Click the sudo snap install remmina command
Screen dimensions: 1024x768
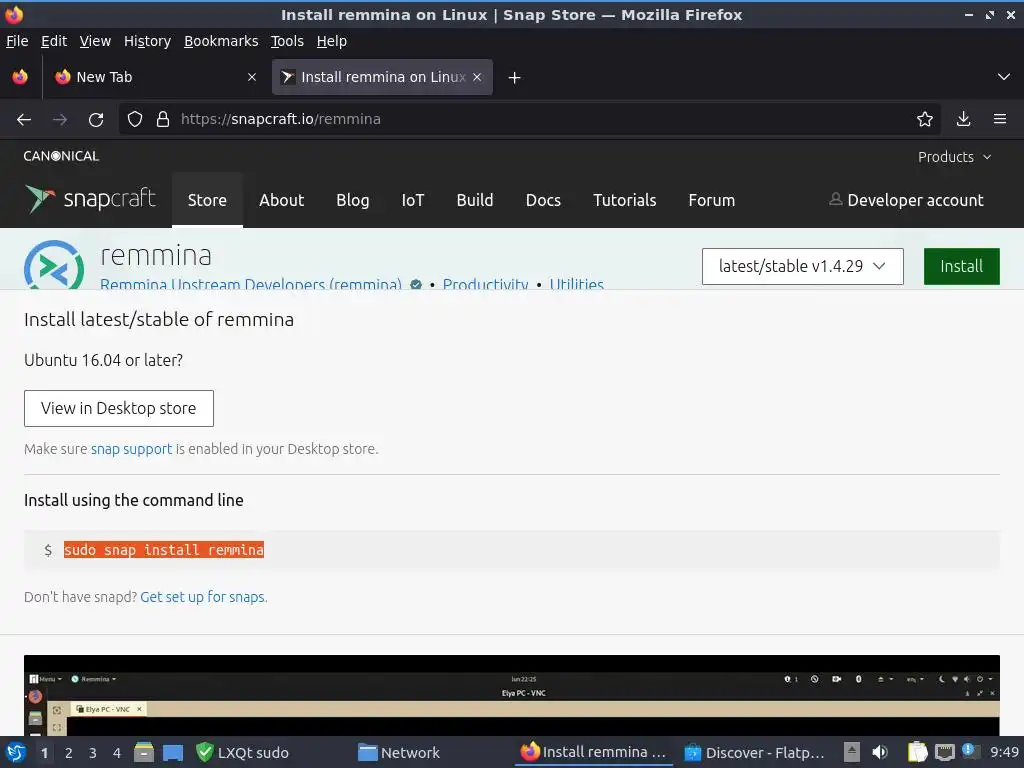tap(164, 550)
